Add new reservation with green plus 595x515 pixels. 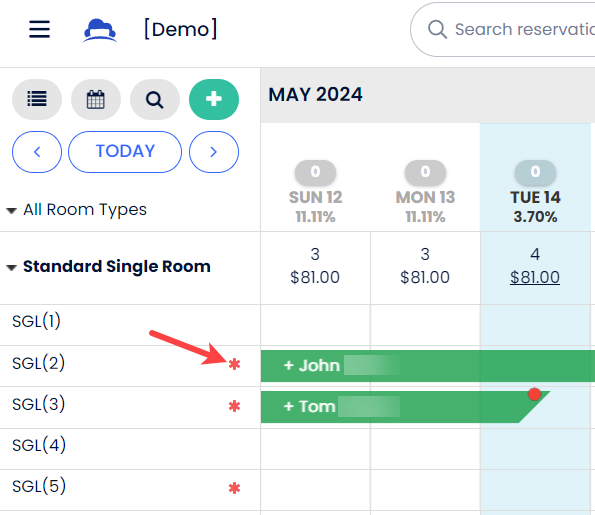214,99
